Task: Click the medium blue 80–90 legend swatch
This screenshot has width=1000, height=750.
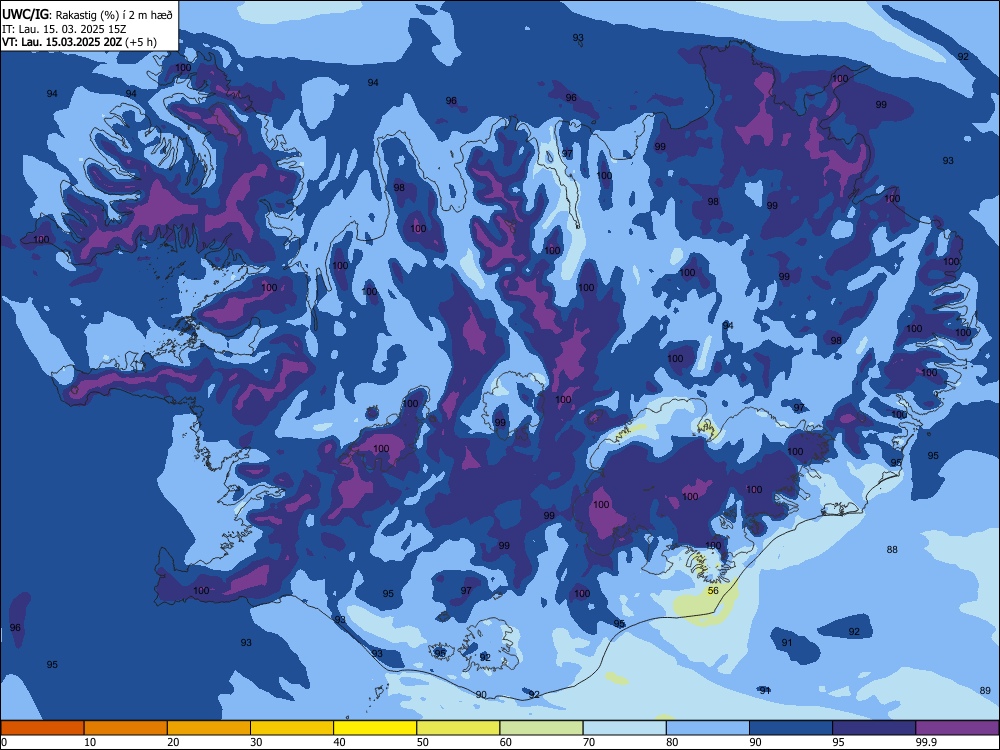Action: pyautogui.click(x=708, y=728)
